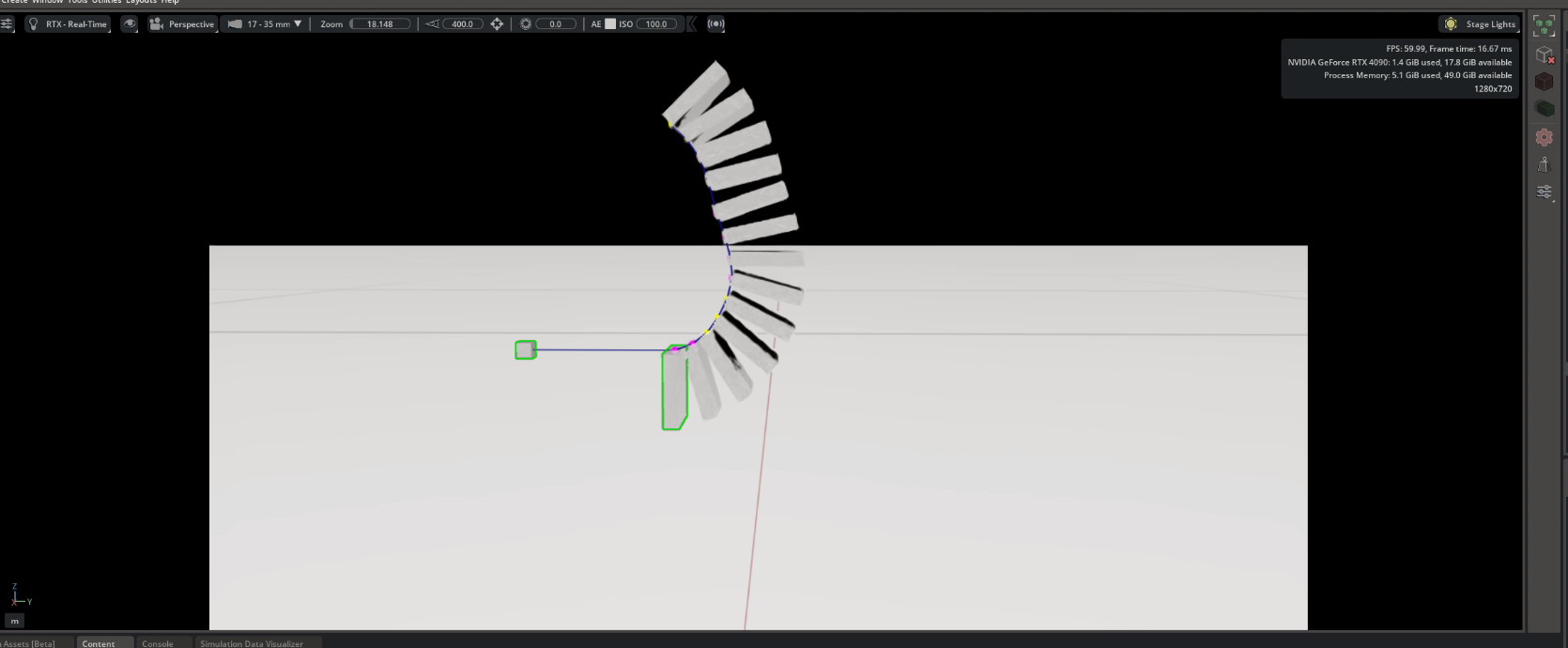The image size is (1568, 648).
Task: Click the m units button
Action: tap(14, 621)
